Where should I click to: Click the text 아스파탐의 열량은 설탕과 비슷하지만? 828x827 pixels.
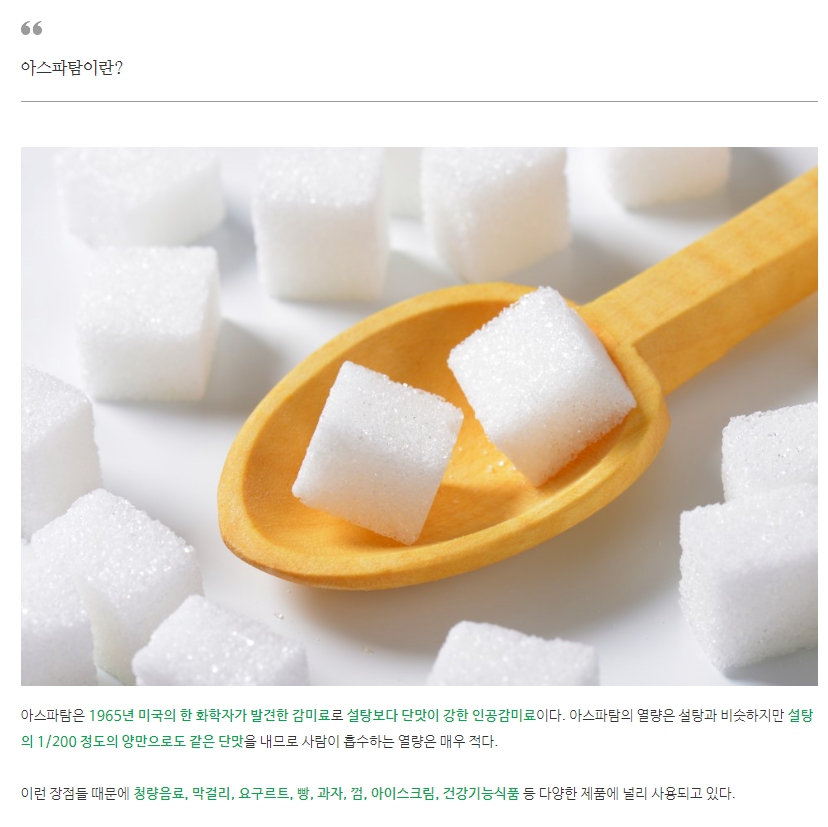click(676, 716)
